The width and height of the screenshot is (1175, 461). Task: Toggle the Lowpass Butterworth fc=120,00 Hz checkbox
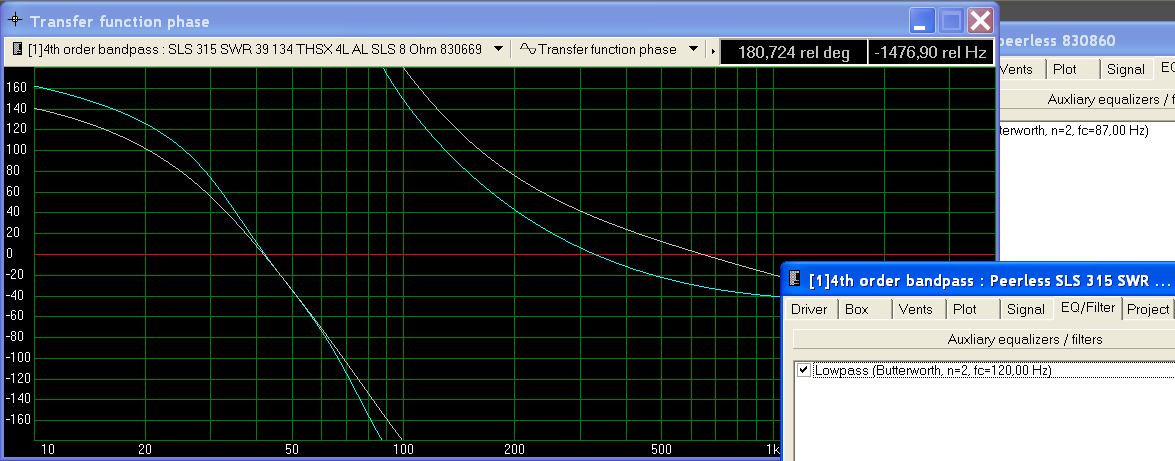(x=804, y=370)
